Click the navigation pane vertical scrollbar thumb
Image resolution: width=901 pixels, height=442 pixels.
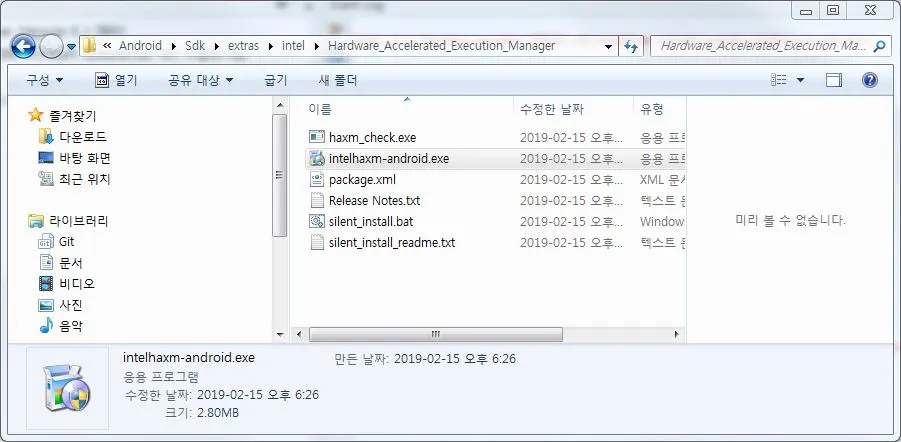pos(280,175)
